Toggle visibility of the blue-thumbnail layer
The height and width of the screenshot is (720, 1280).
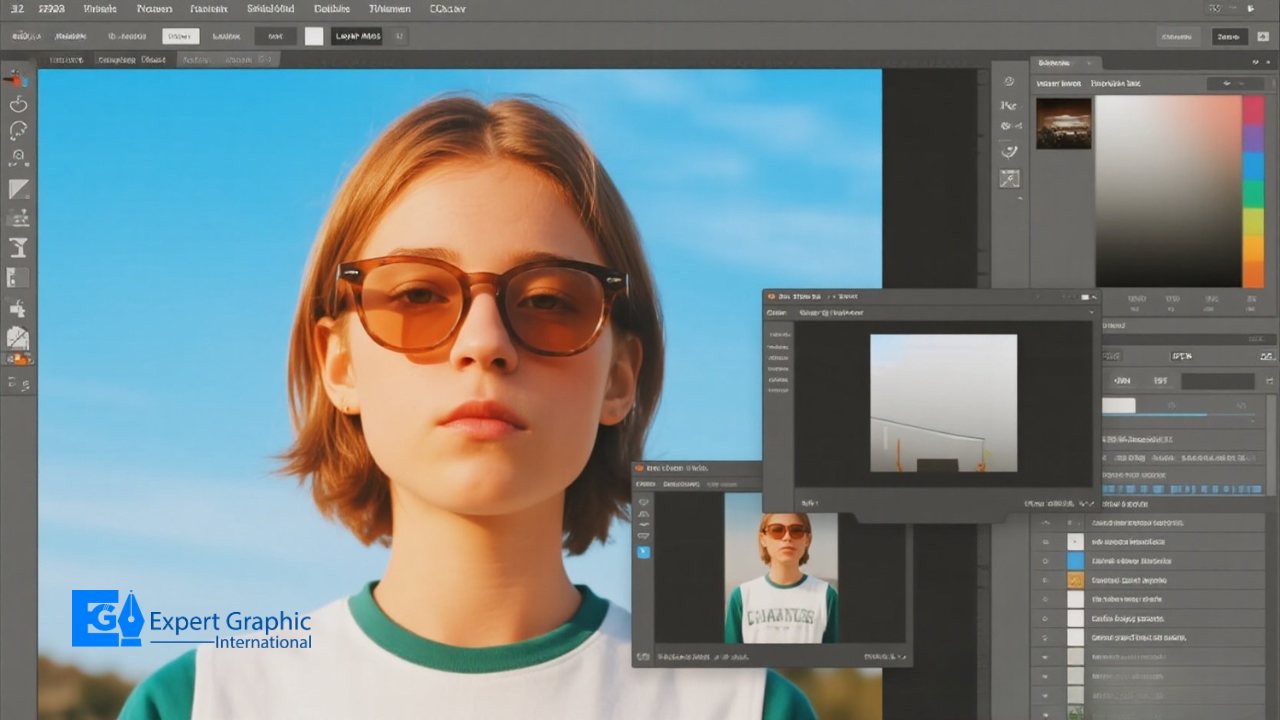[x=1046, y=560]
